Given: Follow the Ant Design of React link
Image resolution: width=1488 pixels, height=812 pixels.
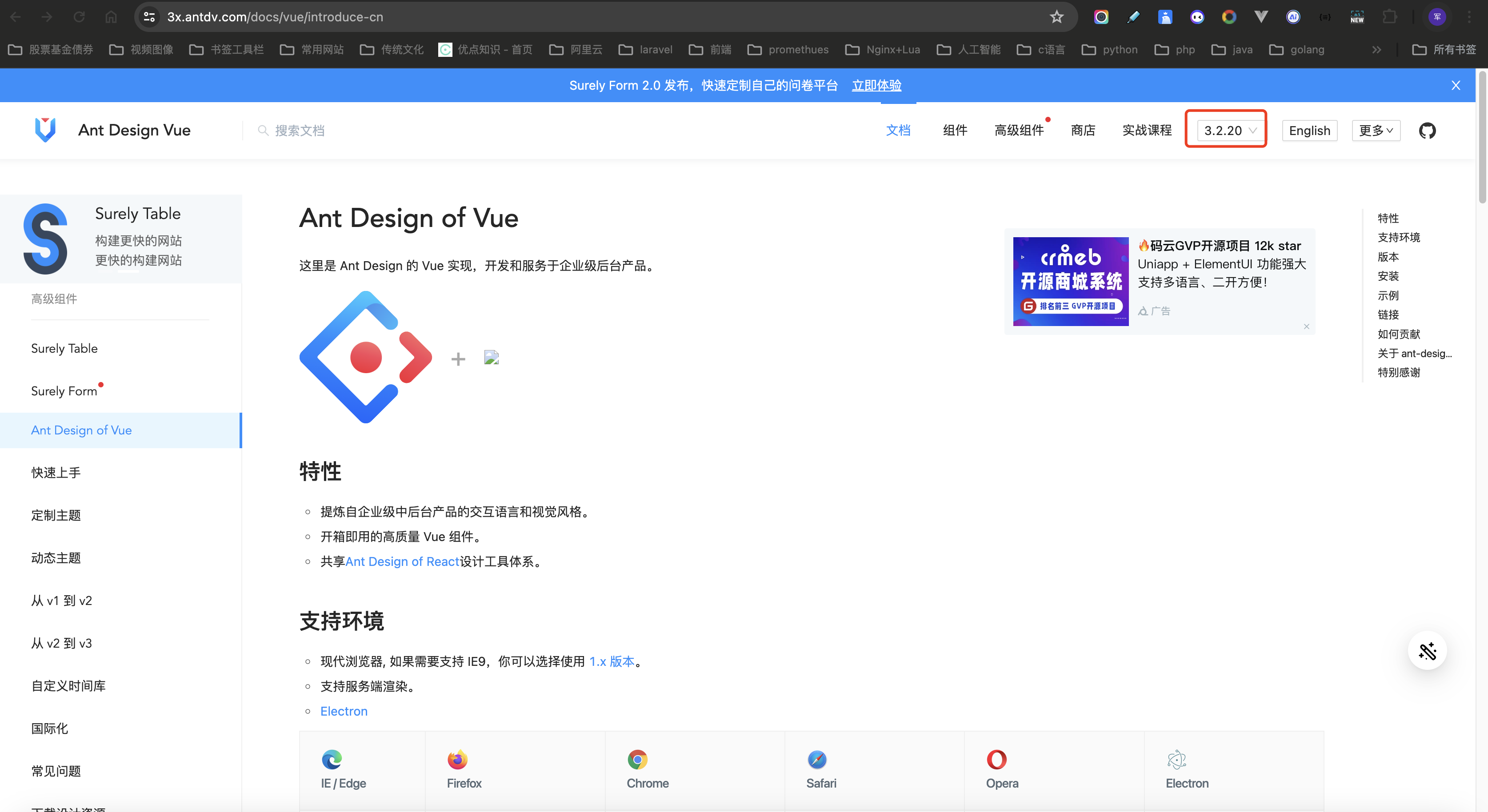Looking at the screenshot, I should [x=402, y=561].
